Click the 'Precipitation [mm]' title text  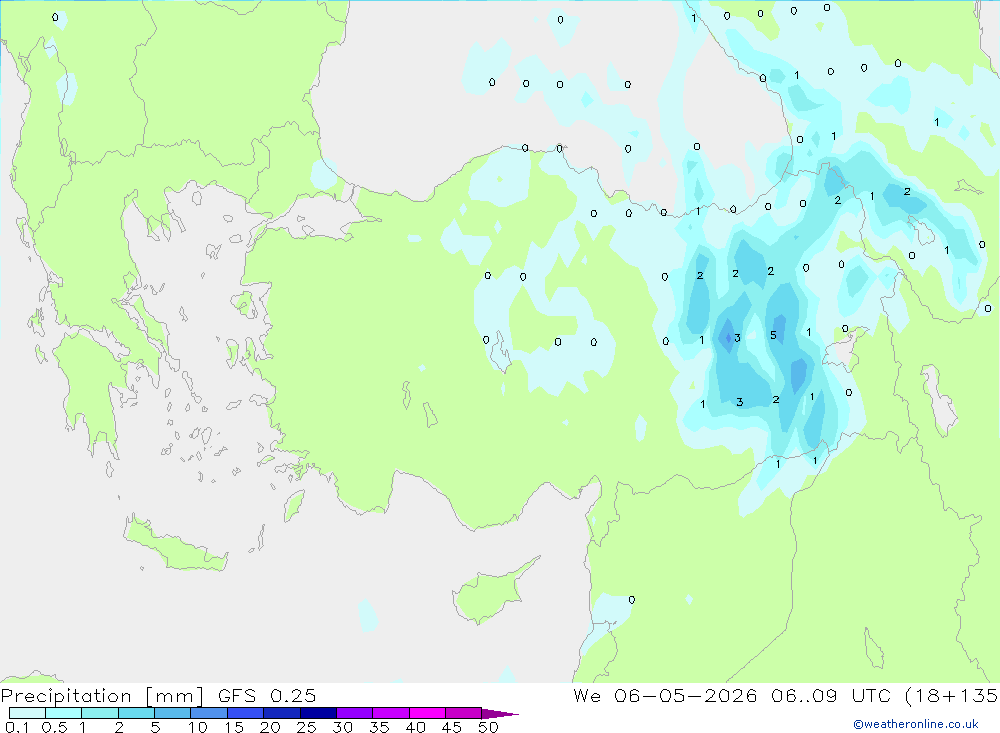point(103,696)
